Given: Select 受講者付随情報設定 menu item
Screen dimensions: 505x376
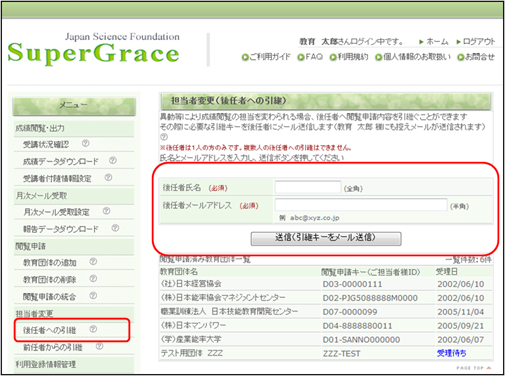Looking at the screenshot, I should pyautogui.click(x=57, y=178).
